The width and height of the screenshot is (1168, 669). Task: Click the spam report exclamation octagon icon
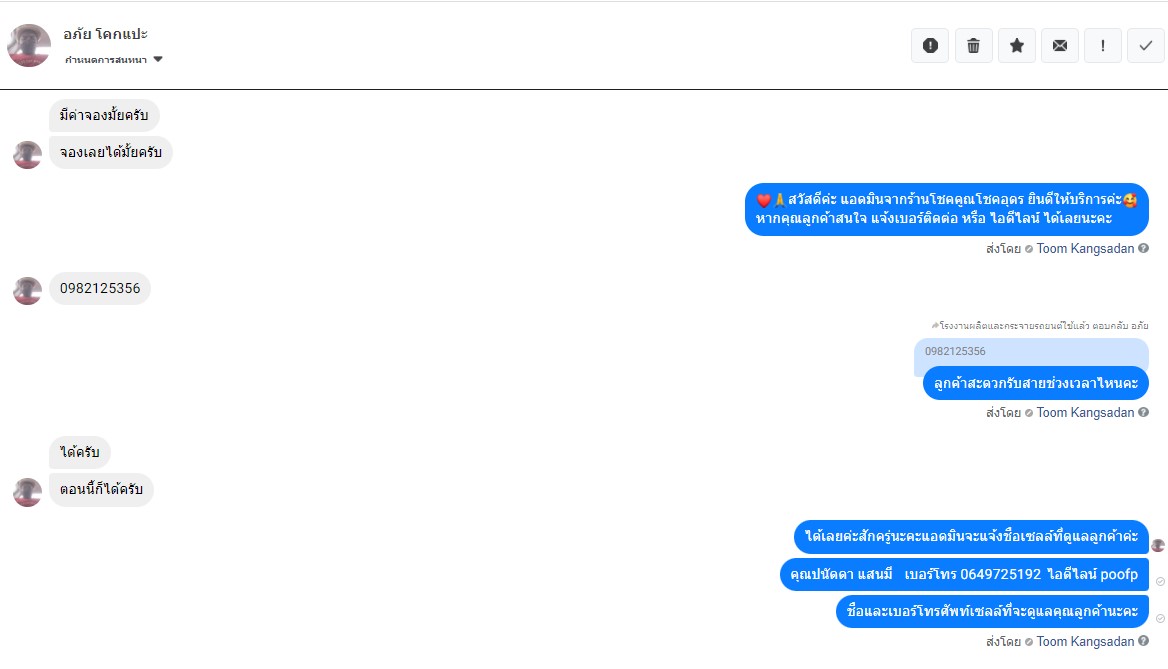(930, 45)
